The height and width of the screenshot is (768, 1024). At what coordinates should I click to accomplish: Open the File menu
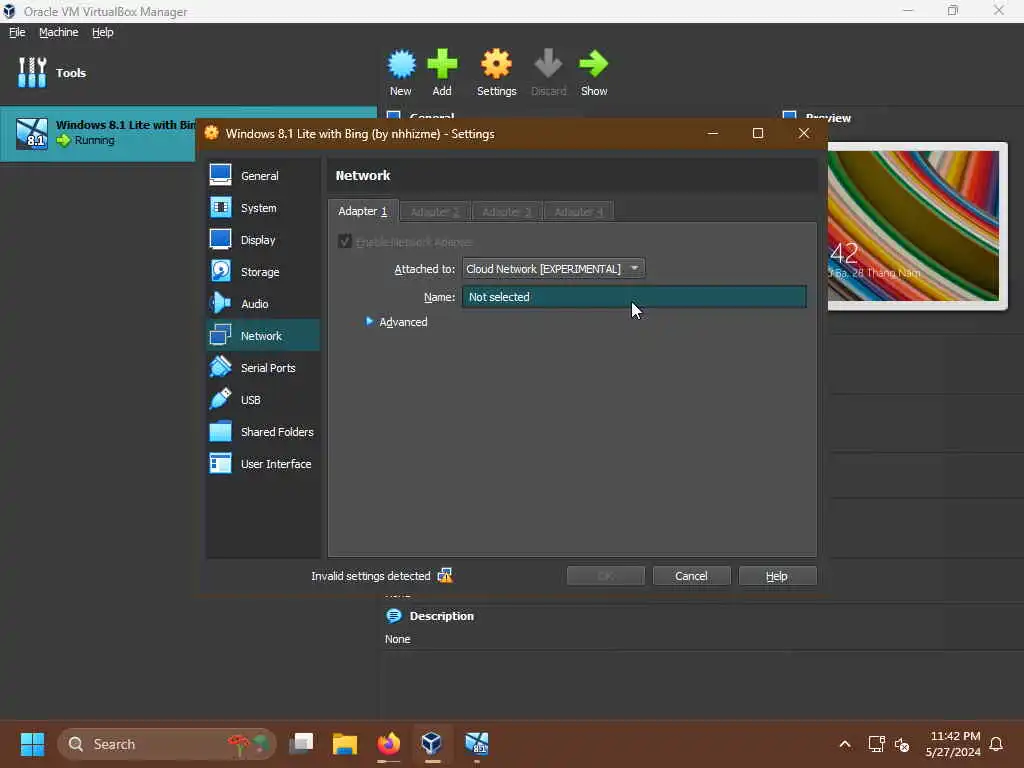17,32
